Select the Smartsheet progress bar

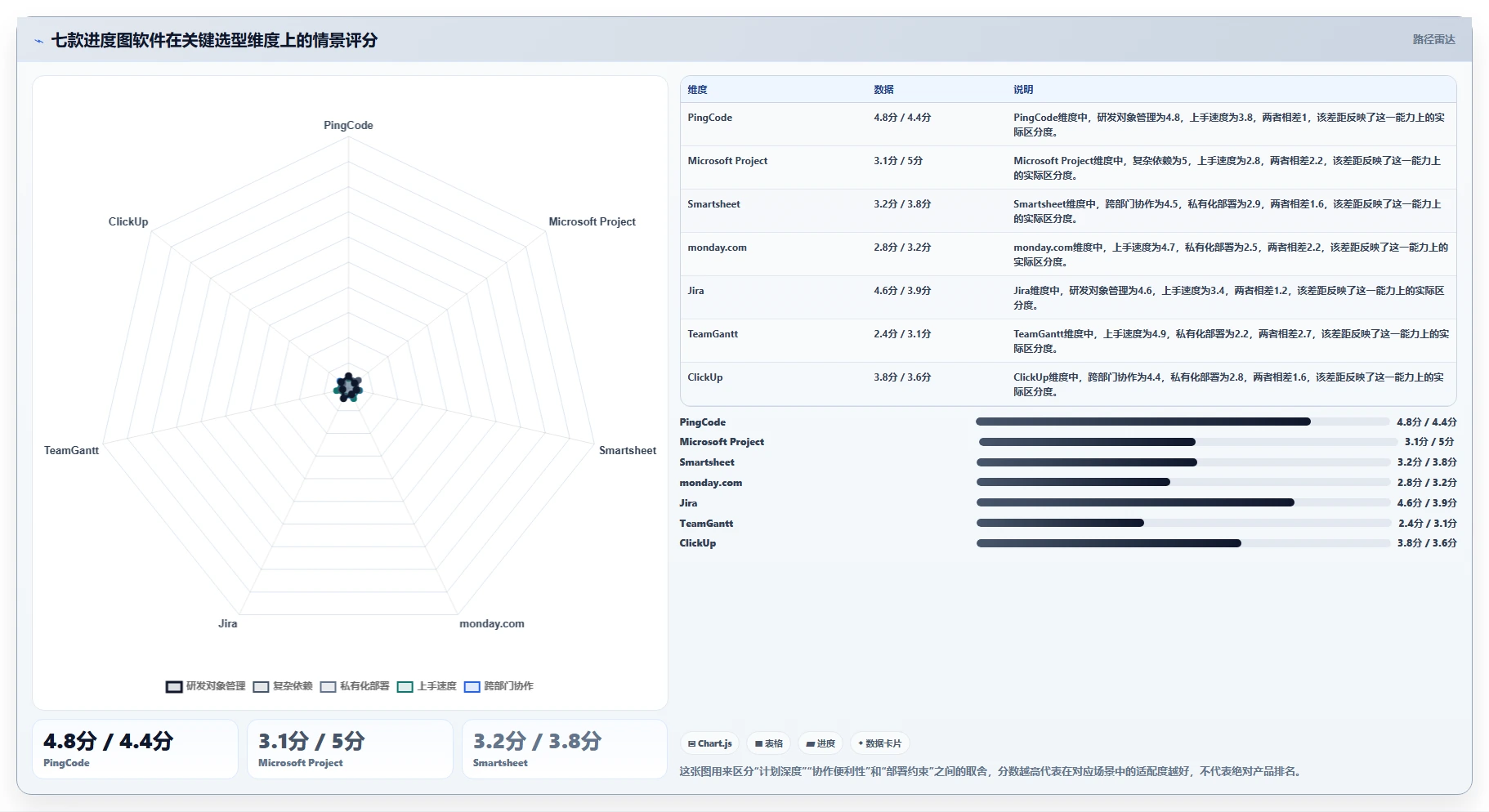click(x=1183, y=462)
